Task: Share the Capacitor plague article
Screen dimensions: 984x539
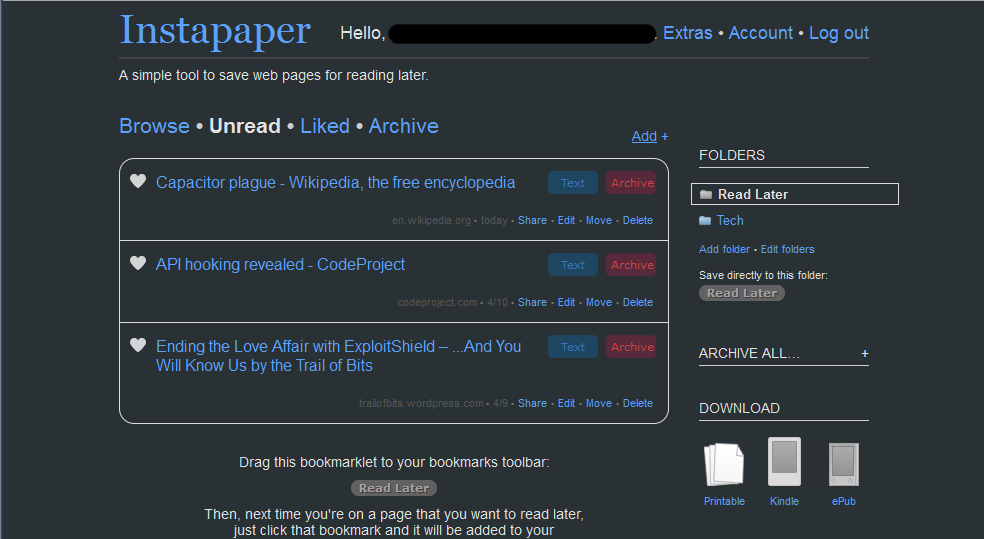Action: pyautogui.click(x=532, y=220)
